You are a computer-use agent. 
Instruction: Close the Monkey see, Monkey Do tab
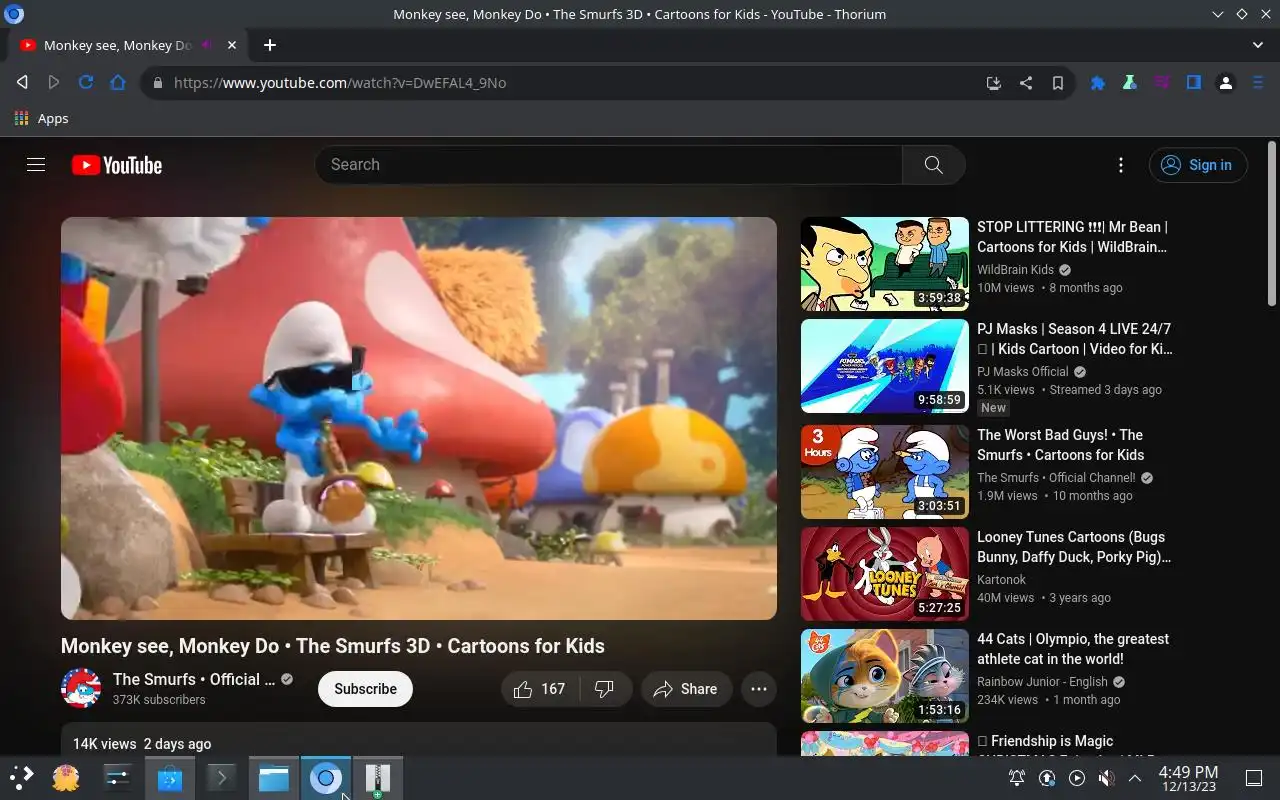pos(232,45)
